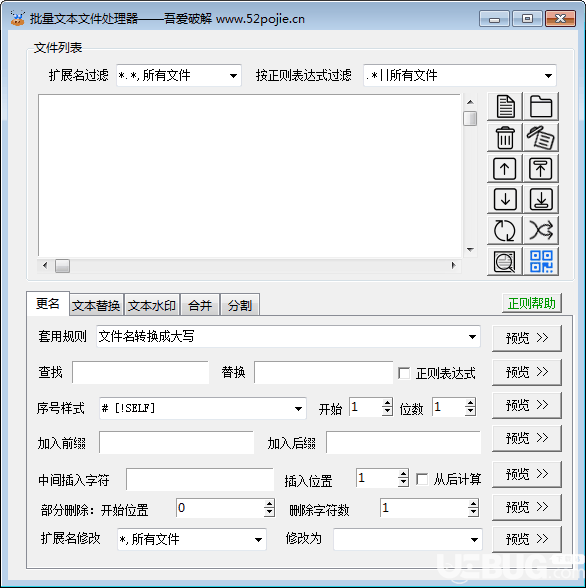Switch to the 文本替换 tab
The width and height of the screenshot is (586, 588).
click(96, 306)
